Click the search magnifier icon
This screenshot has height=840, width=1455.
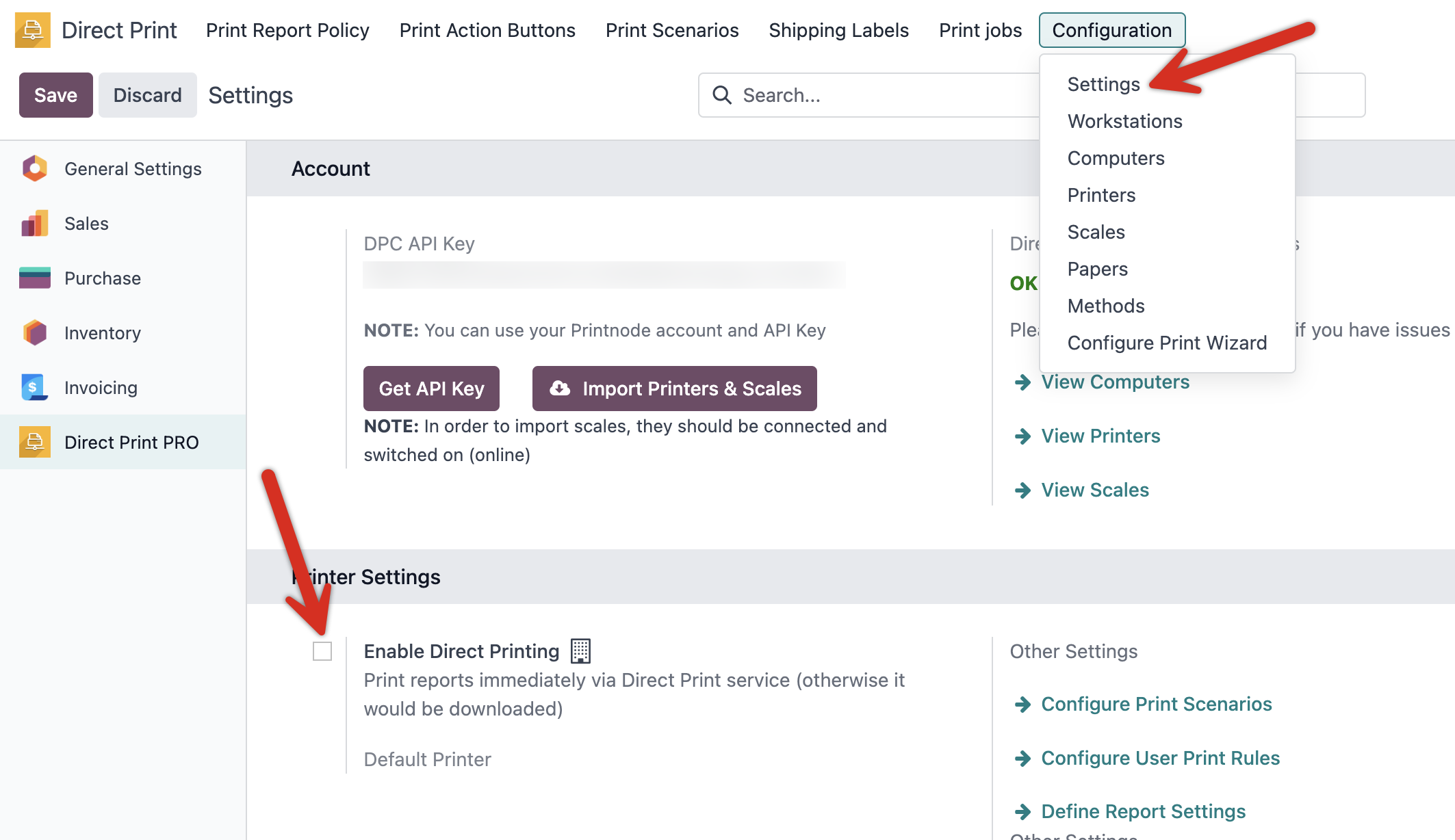(x=722, y=95)
